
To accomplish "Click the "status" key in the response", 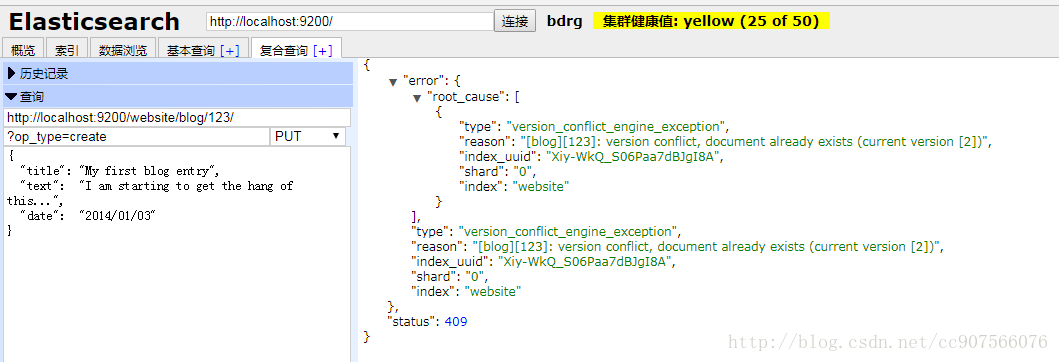I will click(x=411, y=321).
